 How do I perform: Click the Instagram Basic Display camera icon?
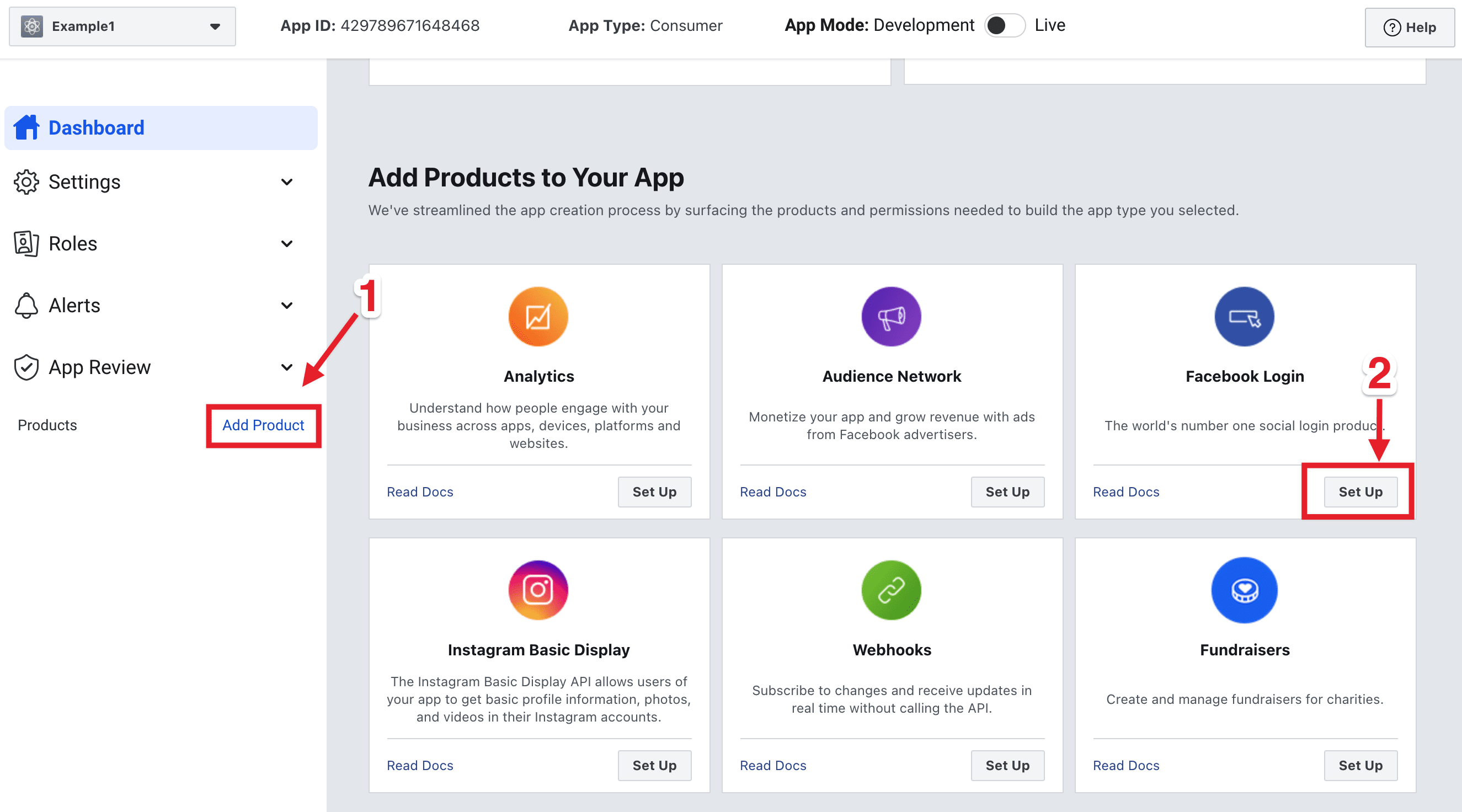click(538, 590)
